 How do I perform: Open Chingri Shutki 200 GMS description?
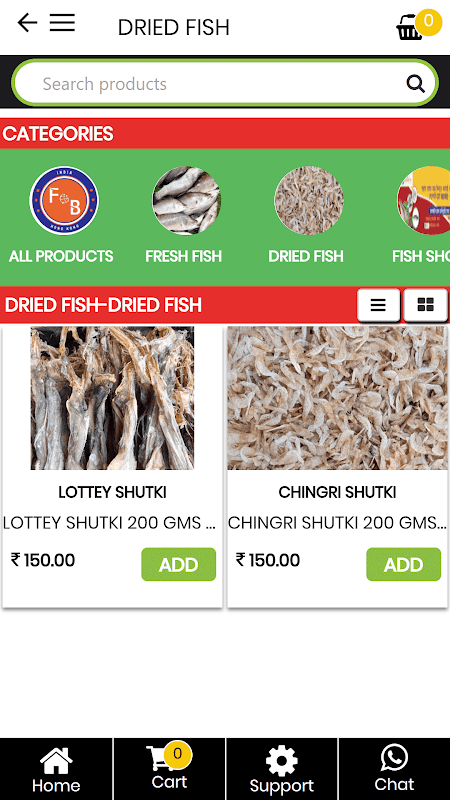(337, 523)
